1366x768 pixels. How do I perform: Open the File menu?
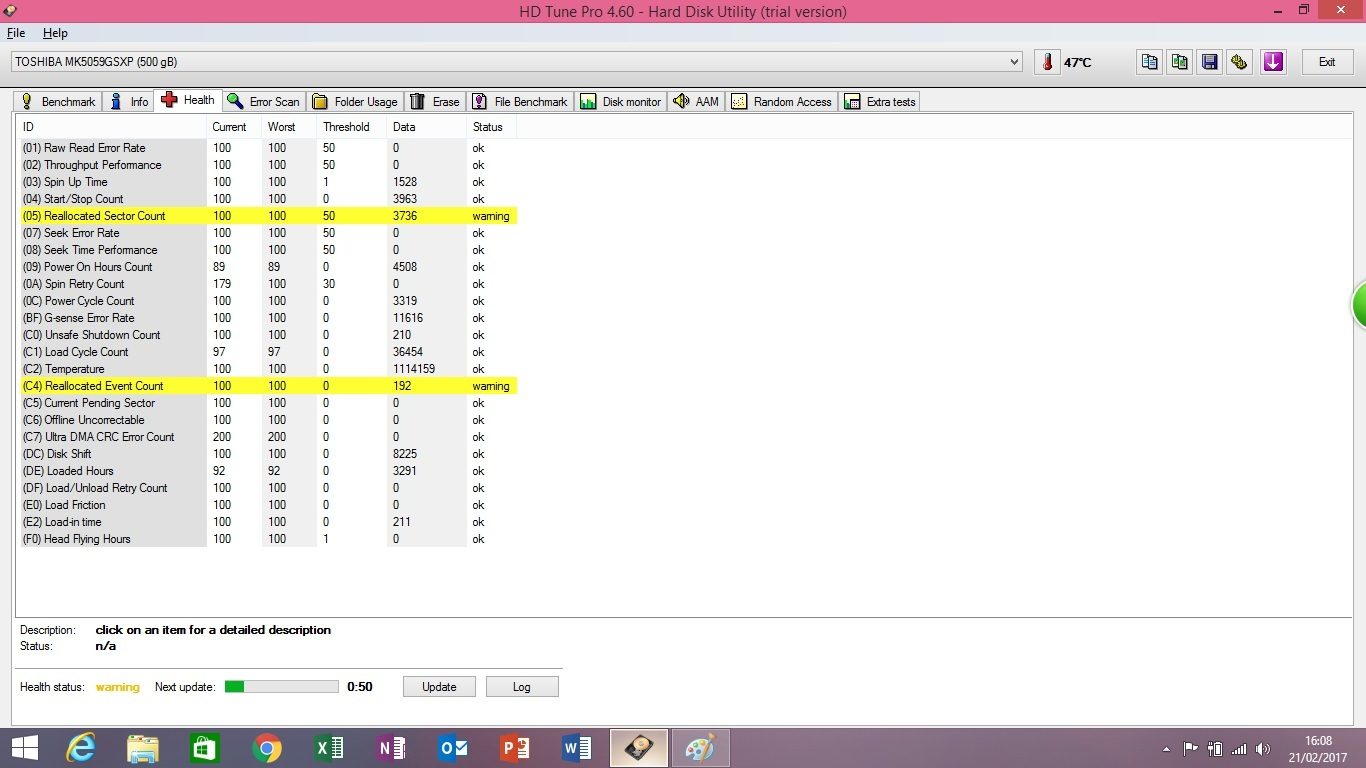coord(16,33)
